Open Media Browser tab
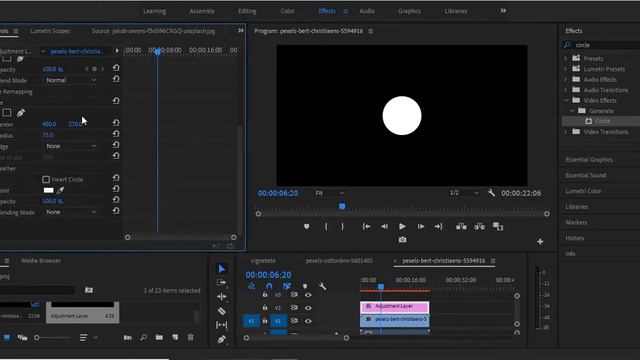 click(x=41, y=260)
